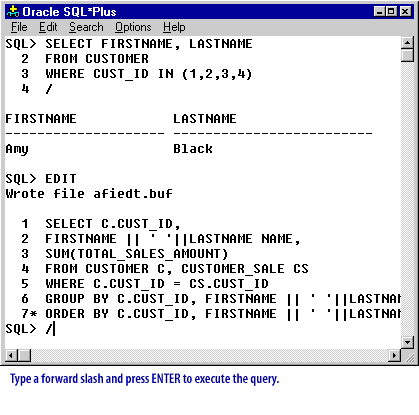Click the 'Oracle SQL*Plus' window title text
419x415 pixels.
69,12
